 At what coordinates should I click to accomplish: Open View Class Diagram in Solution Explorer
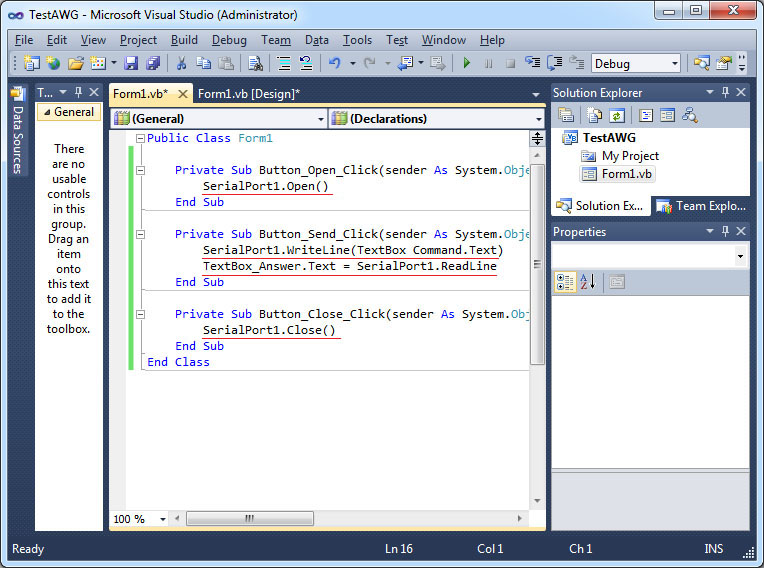pyautogui.click(x=690, y=116)
